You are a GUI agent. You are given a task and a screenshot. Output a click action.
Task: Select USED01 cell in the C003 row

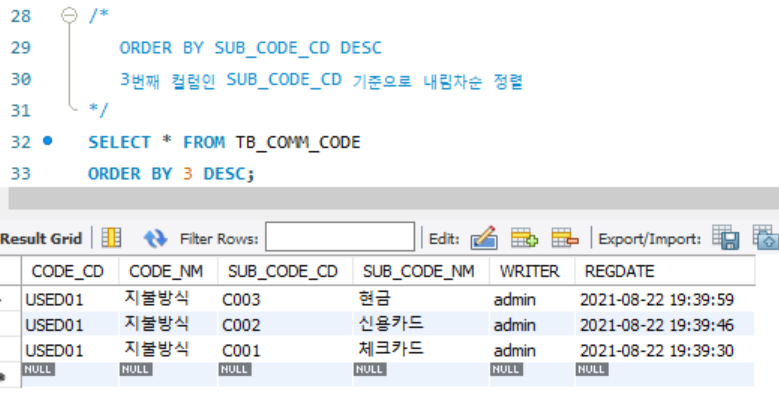click(70, 299)
